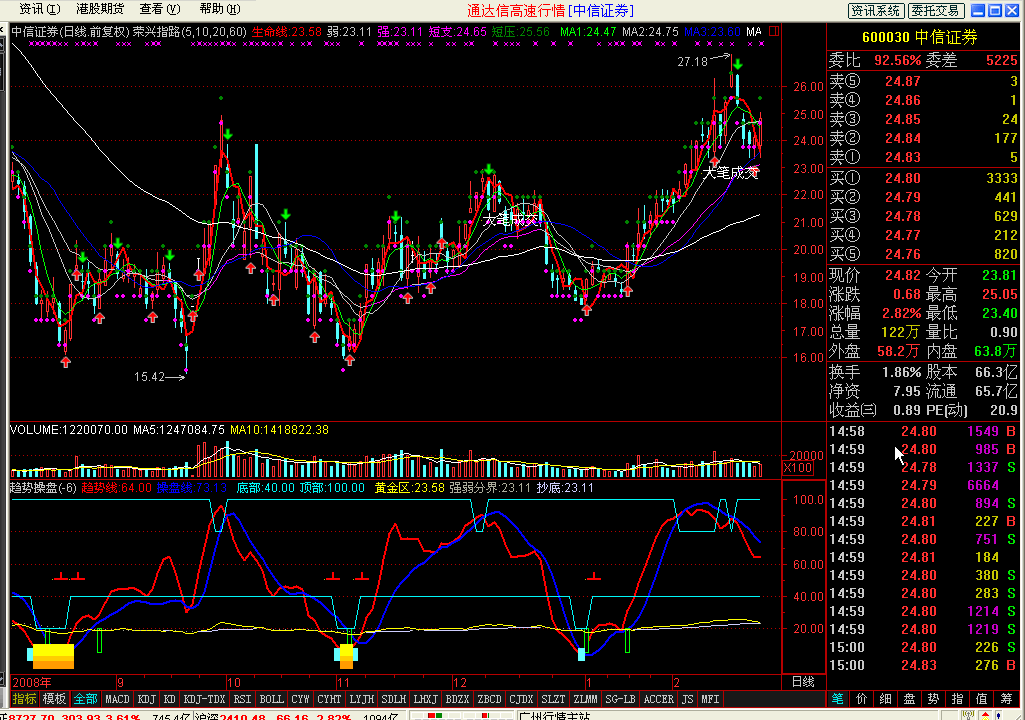The width and height of the screenshot is (1025, 720).
Task: Select the 盘 tab in quote panel
Action: [909, 699]
